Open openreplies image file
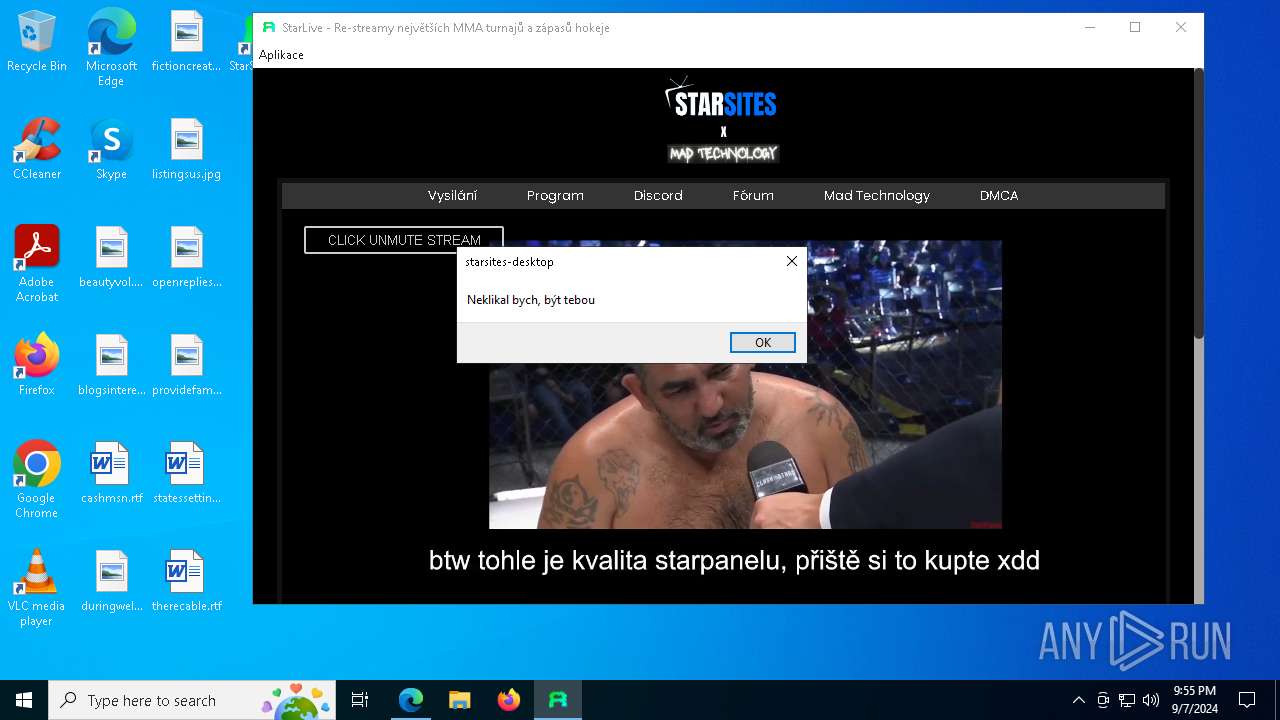The width and height of the screenshot is (1280, 720). (x=186, y=258)
